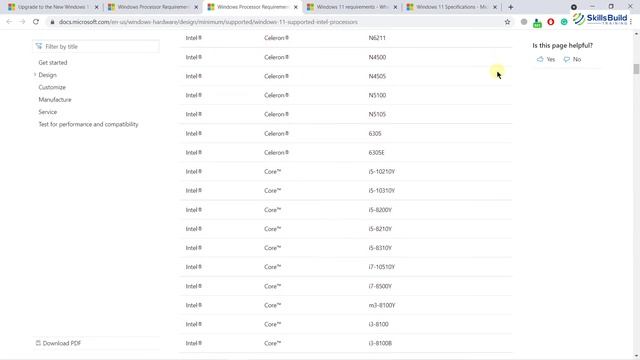Close the active Windows Processor Requirements tab
The height and width of the screenshot is (360, 640).
tap(296, 7)
